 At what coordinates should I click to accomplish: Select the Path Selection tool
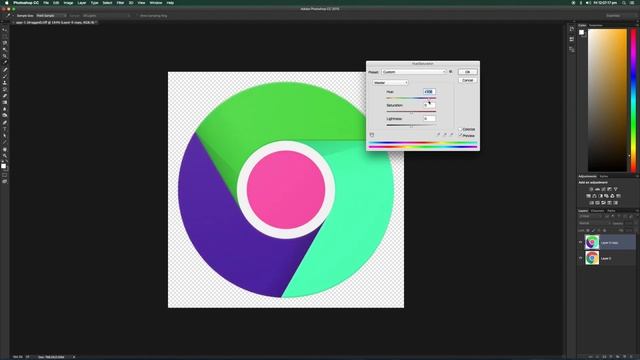[x=4, y=136]
